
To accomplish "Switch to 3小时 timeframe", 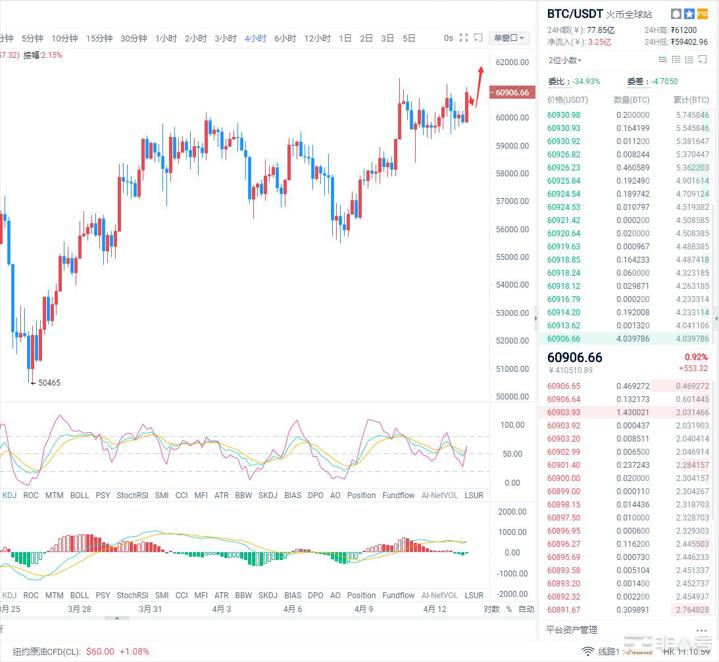I will pyautogui.click(x=225, y=38).
